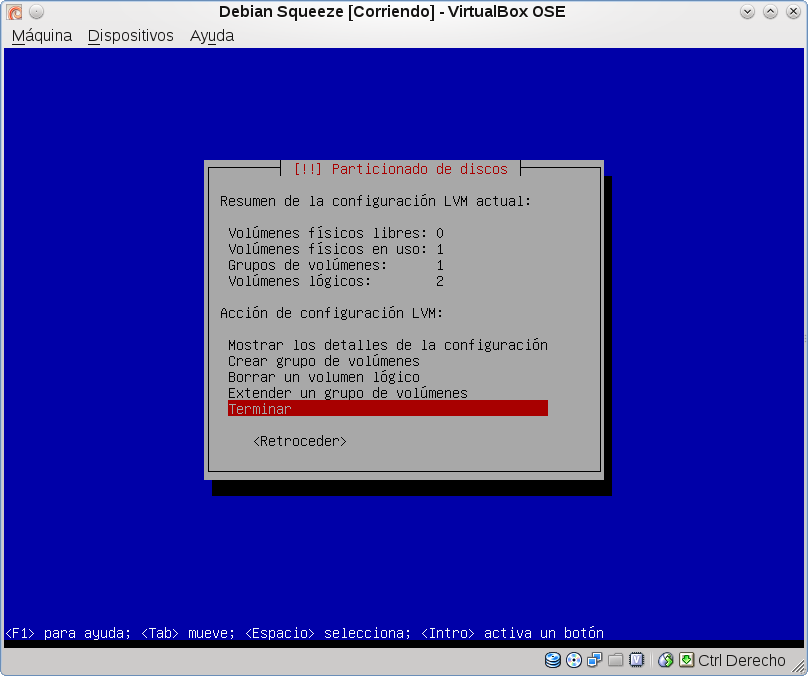808x676 pixels.
Task: Click the Resumen de la configuración LVM heading
Action: pos(375,201)
